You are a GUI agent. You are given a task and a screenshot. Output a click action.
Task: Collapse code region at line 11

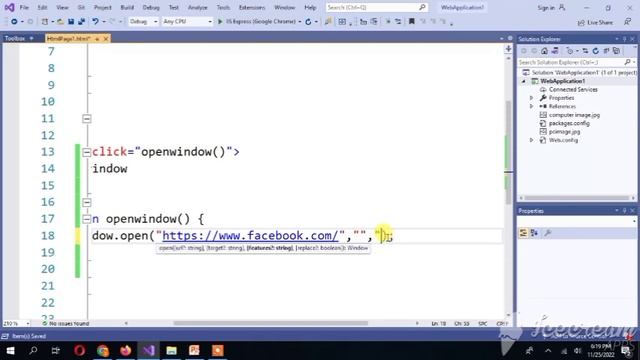click(87, 119)
